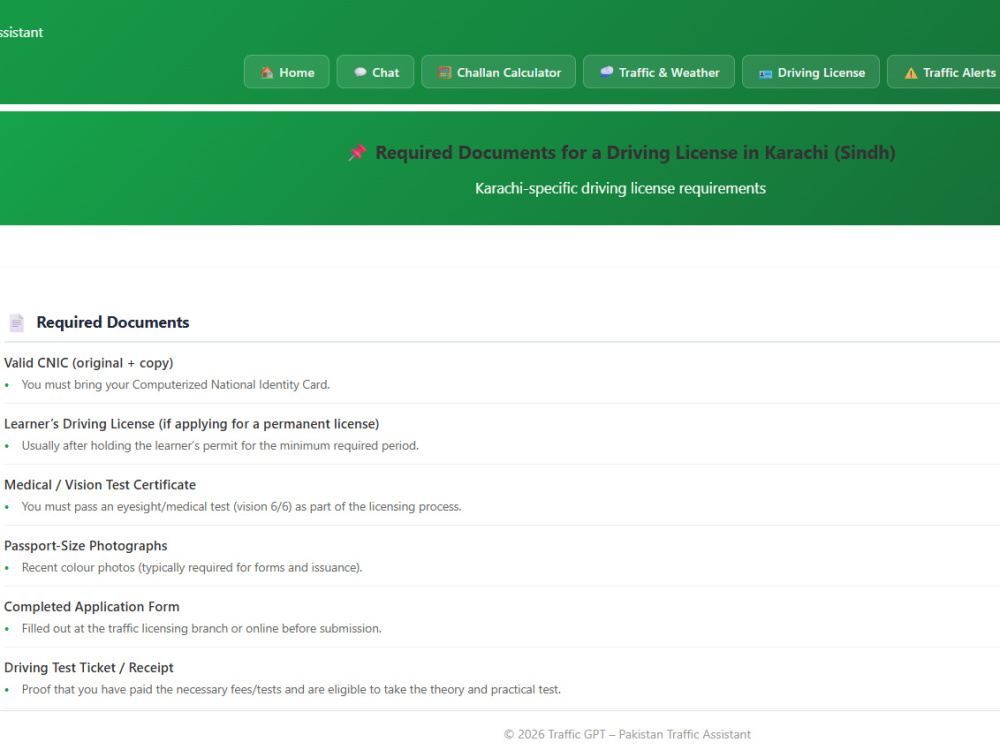Click the Computerized National Identity Card line
This screenshot has width=1000, height=750.
[x=175, y=385]
